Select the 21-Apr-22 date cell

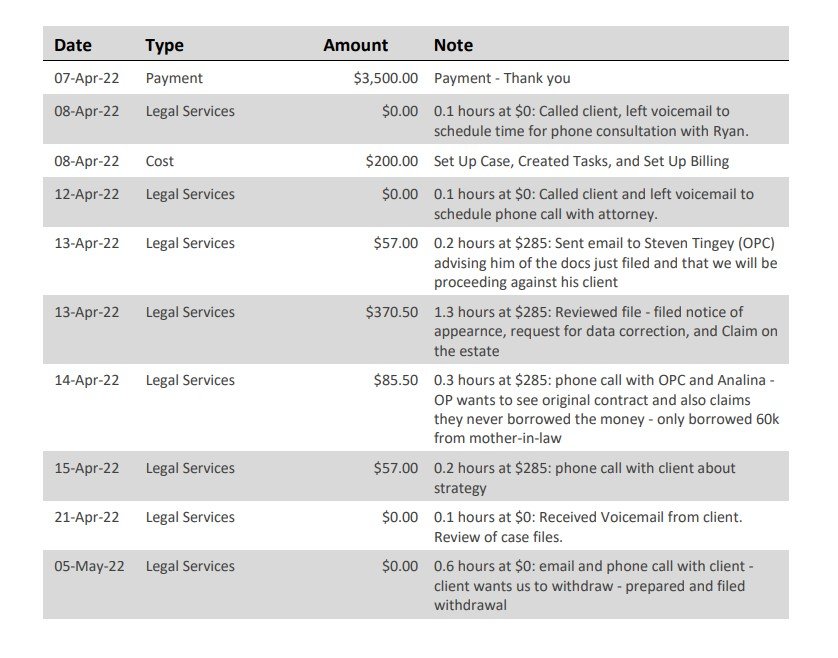click(x=87, y=517)
